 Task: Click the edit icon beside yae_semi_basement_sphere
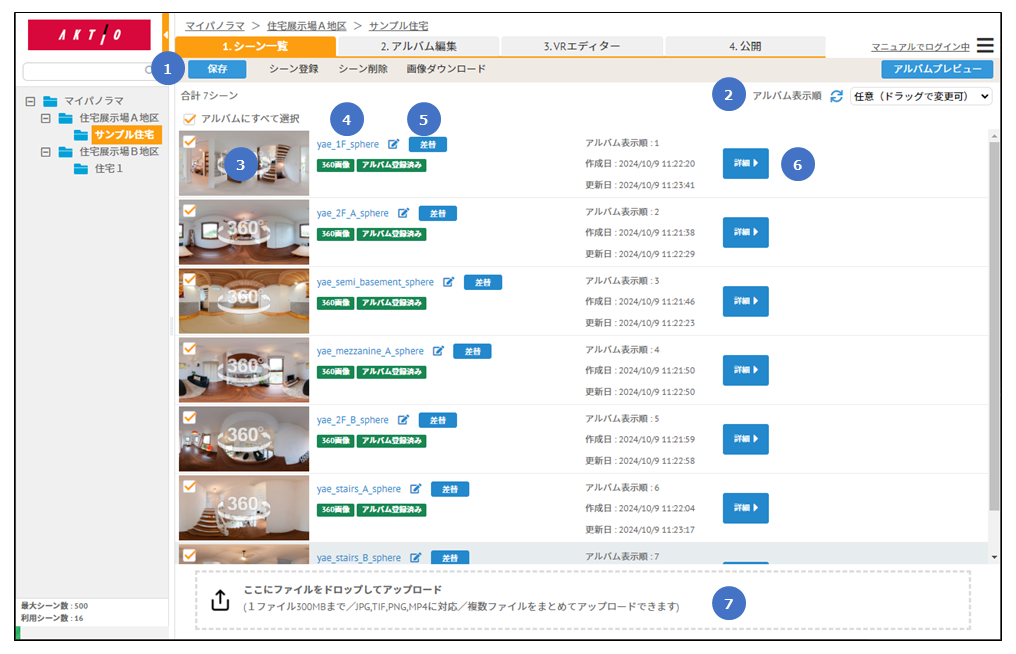tap(448, 282)
